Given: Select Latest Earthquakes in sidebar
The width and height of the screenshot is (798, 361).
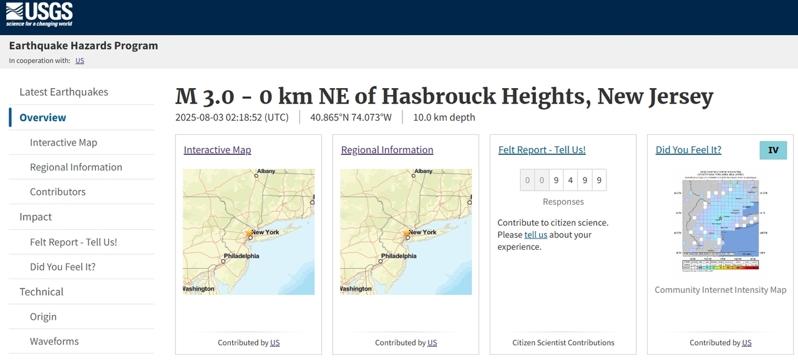Looking at the screenshot, I should [x=64, y=92].
